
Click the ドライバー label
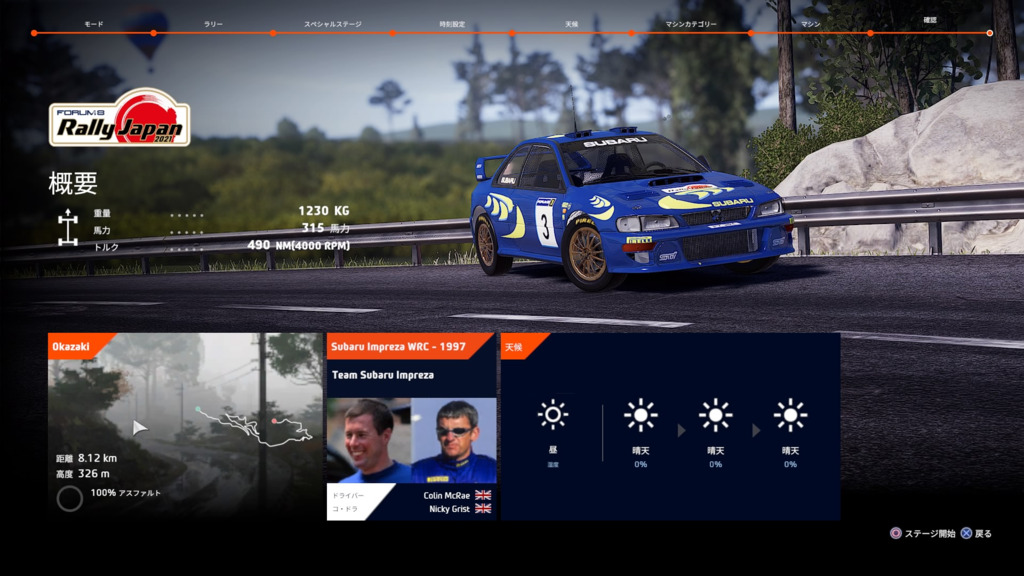[348, 495]
